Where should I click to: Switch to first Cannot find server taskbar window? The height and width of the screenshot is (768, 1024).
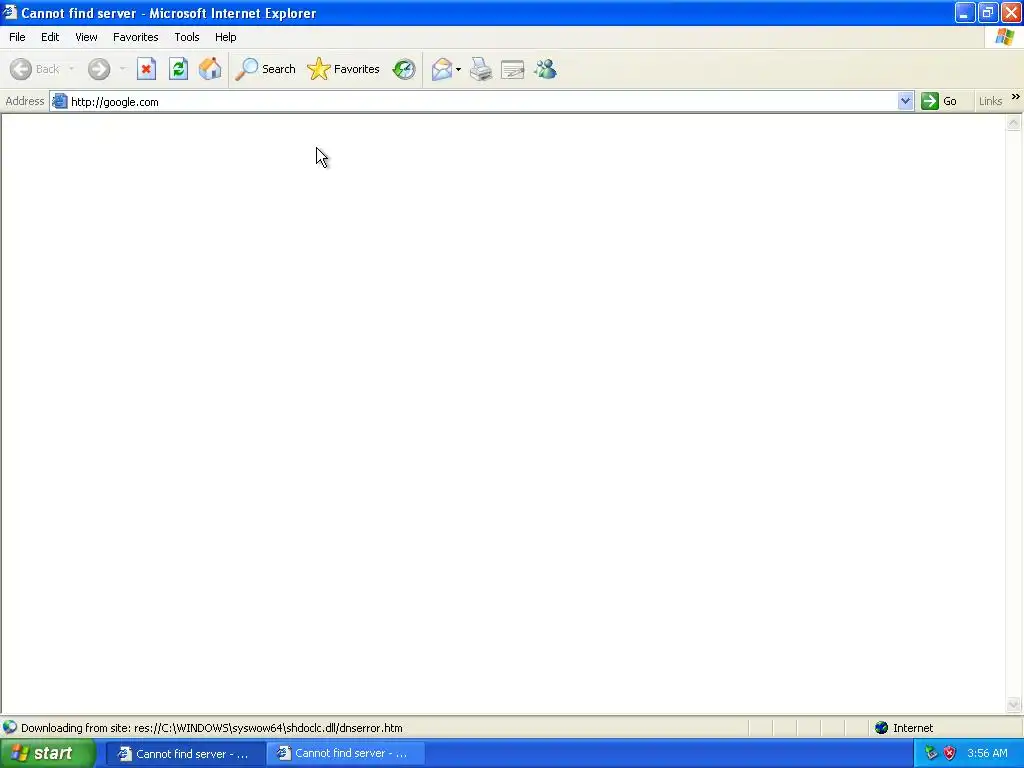click(x=185, y=754)
